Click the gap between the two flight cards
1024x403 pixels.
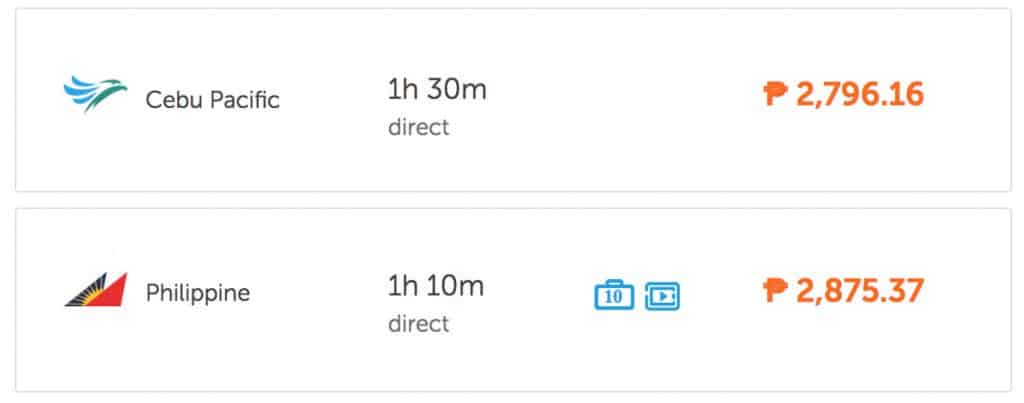[512, 200]
